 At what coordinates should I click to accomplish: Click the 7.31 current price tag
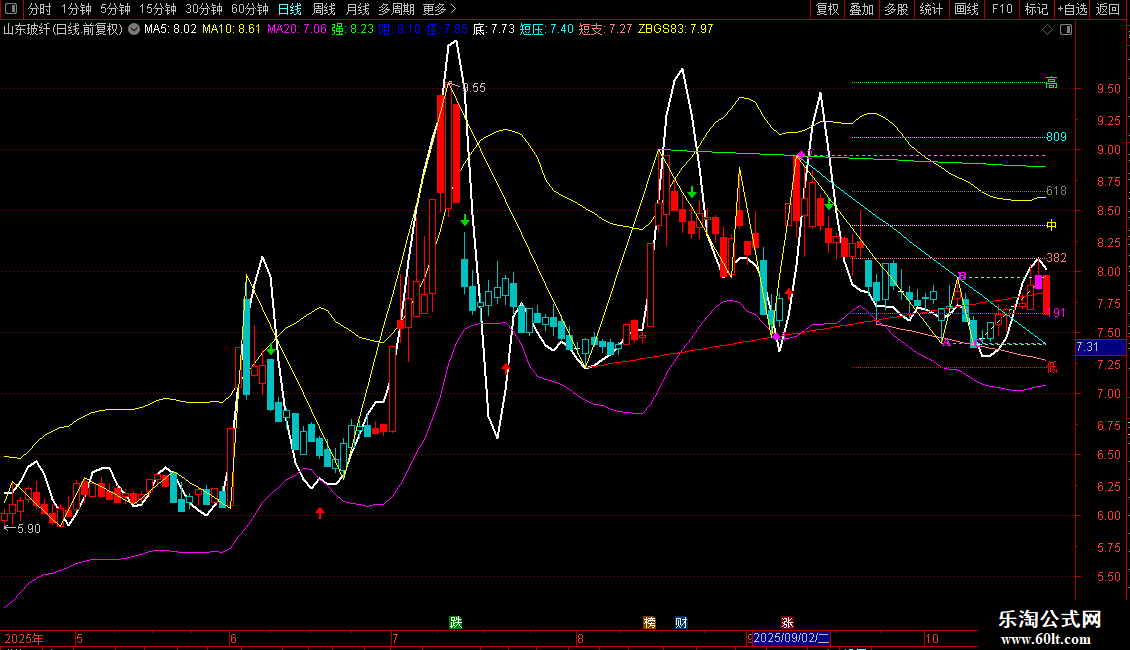pos(1088,347)
